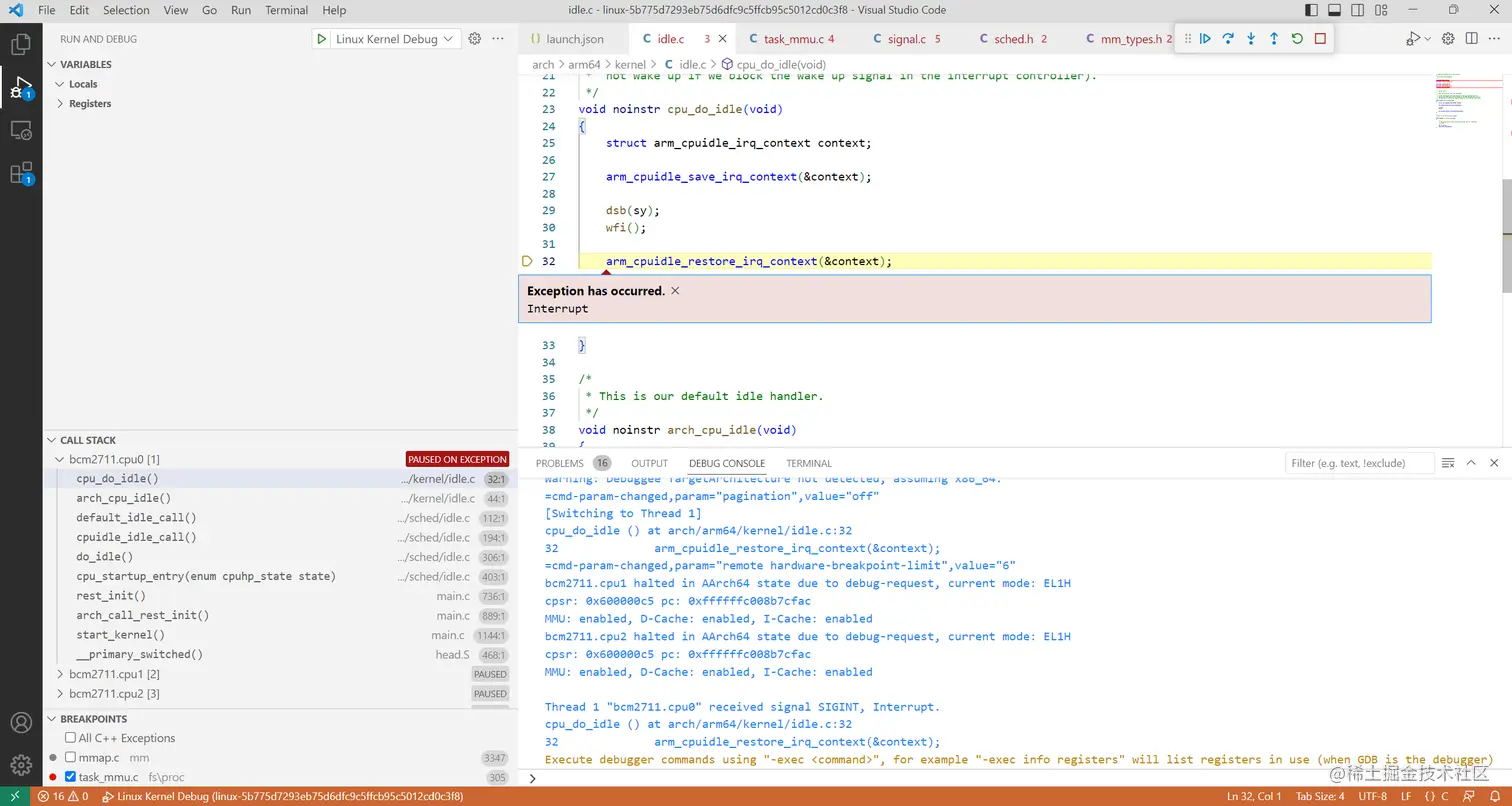Open the Run and Debug activity bar icon

click(22, 88)
